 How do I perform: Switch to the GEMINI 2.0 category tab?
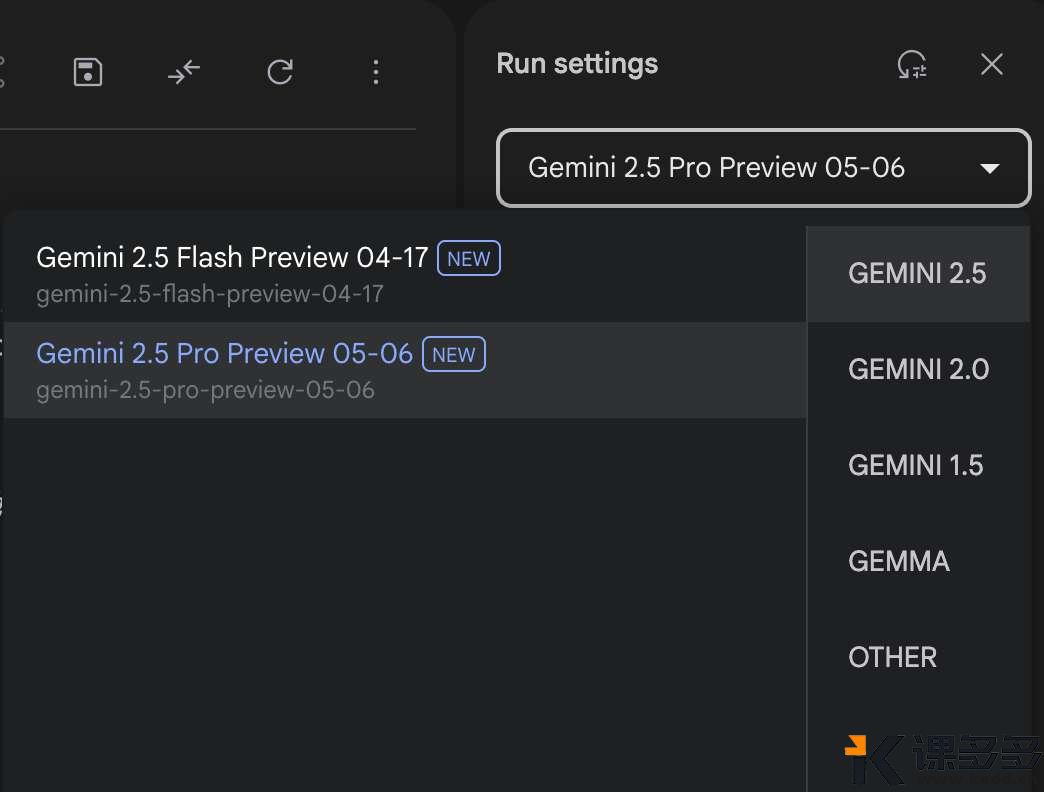(917, 369)
